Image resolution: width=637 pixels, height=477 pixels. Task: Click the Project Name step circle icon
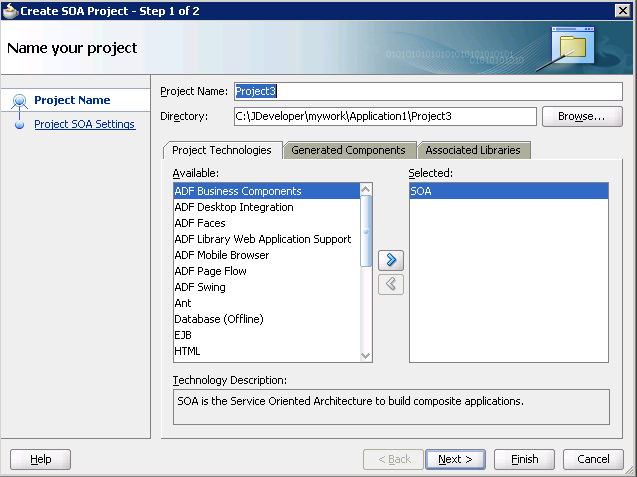19,100
